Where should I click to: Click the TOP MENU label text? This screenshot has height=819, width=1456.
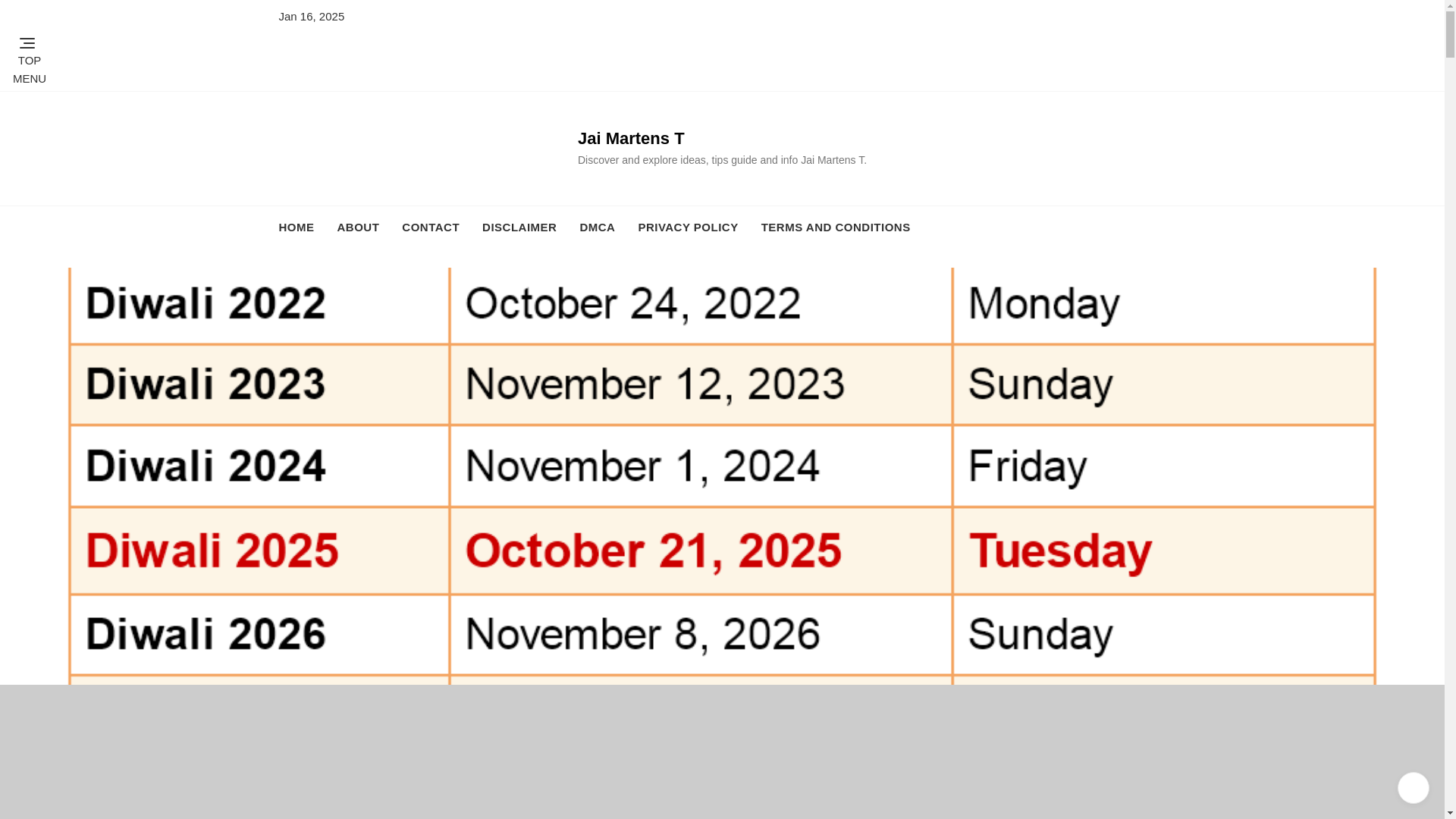tap(30, 70)
